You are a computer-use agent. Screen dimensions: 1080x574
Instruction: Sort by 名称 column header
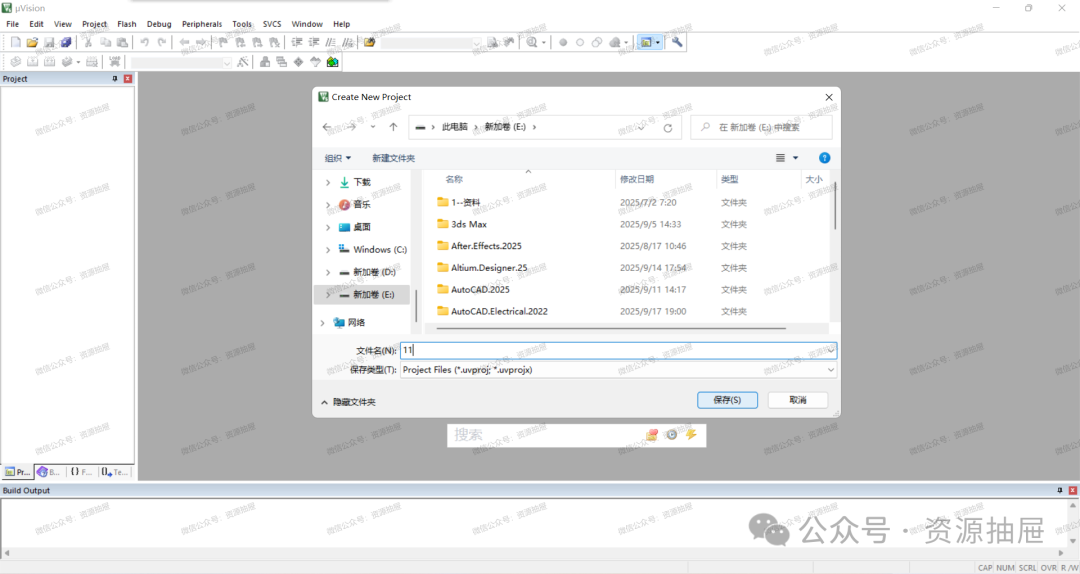[x=454, y=179]
